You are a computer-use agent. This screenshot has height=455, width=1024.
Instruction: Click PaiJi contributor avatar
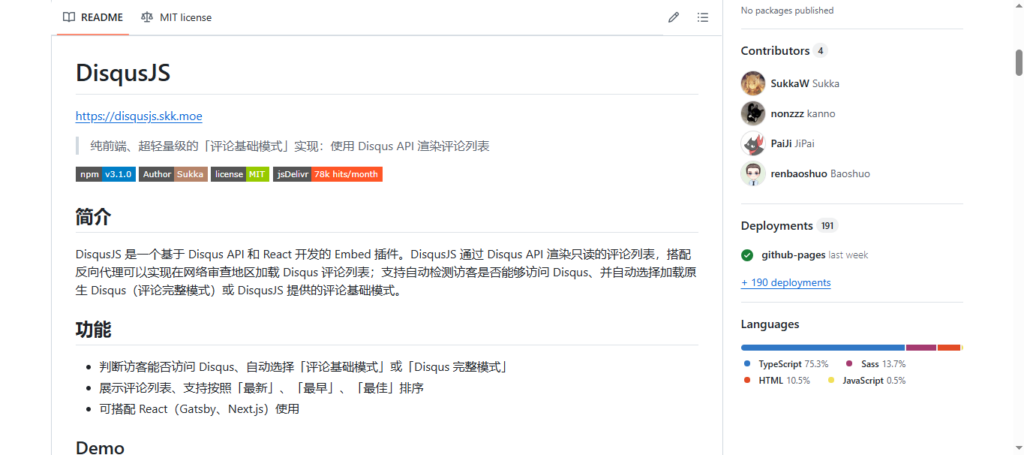pos(753,143)
